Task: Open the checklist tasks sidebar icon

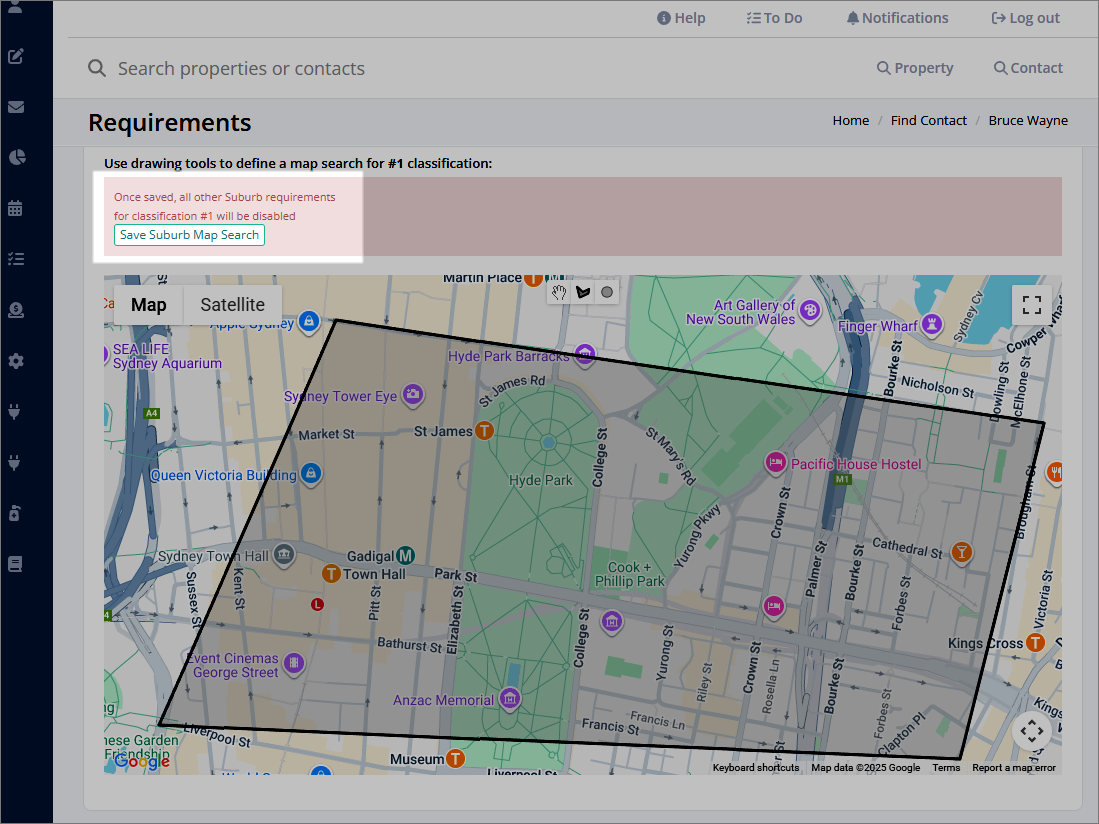Action: (16, 259)
